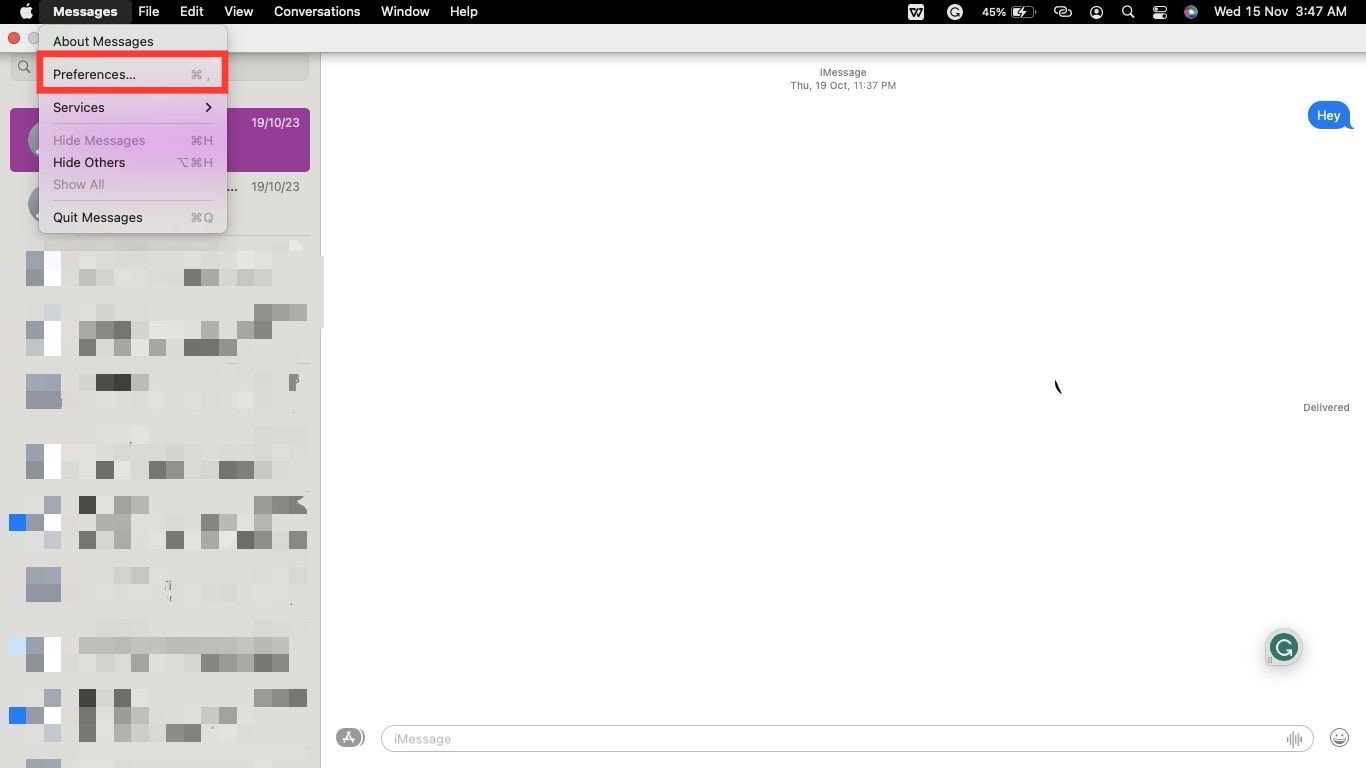The image size is (1366, 768).
Task: Open the Grammarly menu bar icon
Action: pyautogui.click(x=955, y=12)
